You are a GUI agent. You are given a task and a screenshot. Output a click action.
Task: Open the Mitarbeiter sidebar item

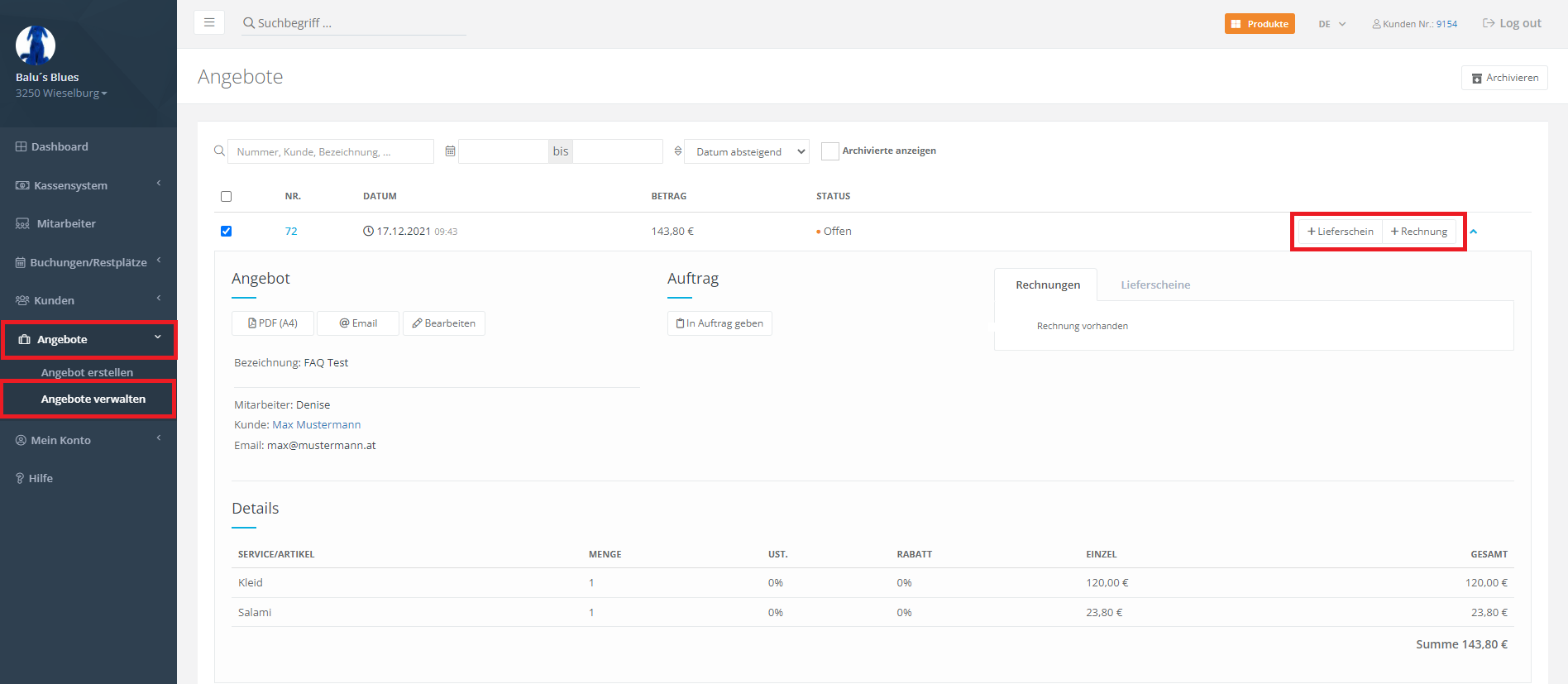(88, 223)
